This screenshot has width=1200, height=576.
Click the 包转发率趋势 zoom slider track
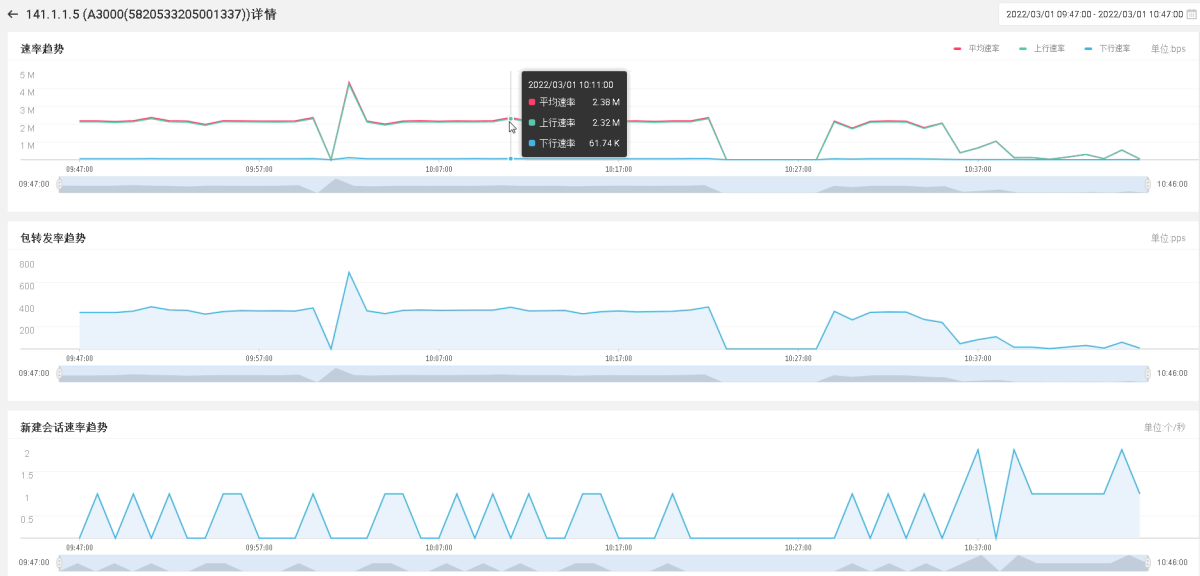pos(600,374)
